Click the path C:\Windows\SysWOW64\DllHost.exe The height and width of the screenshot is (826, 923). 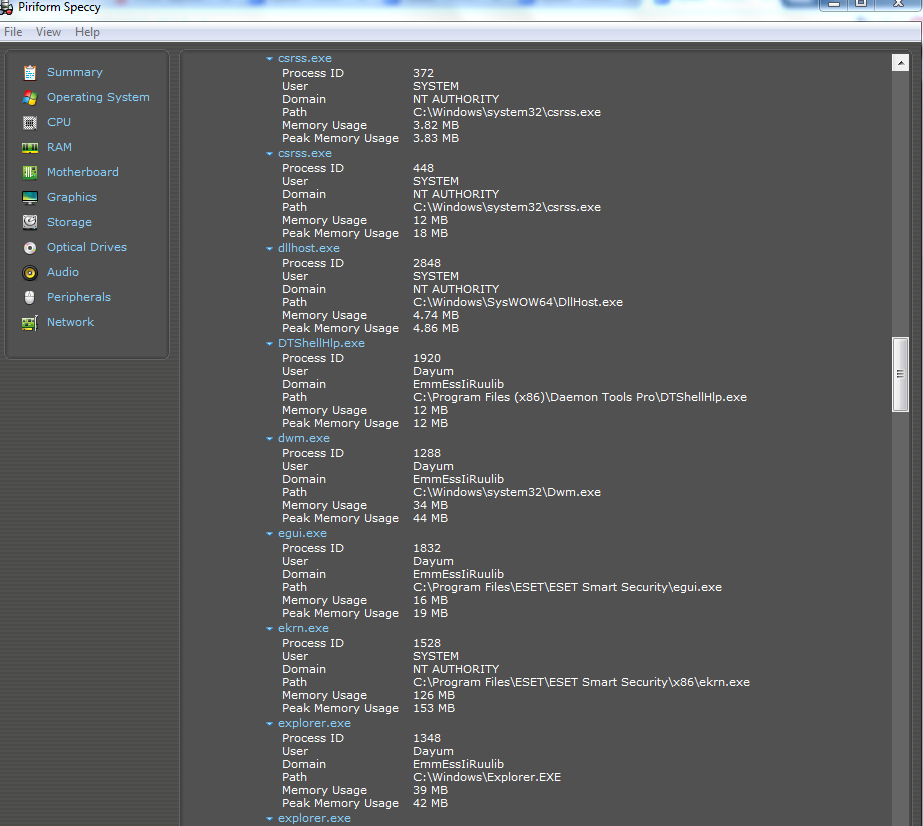click(x=518, y=302)
